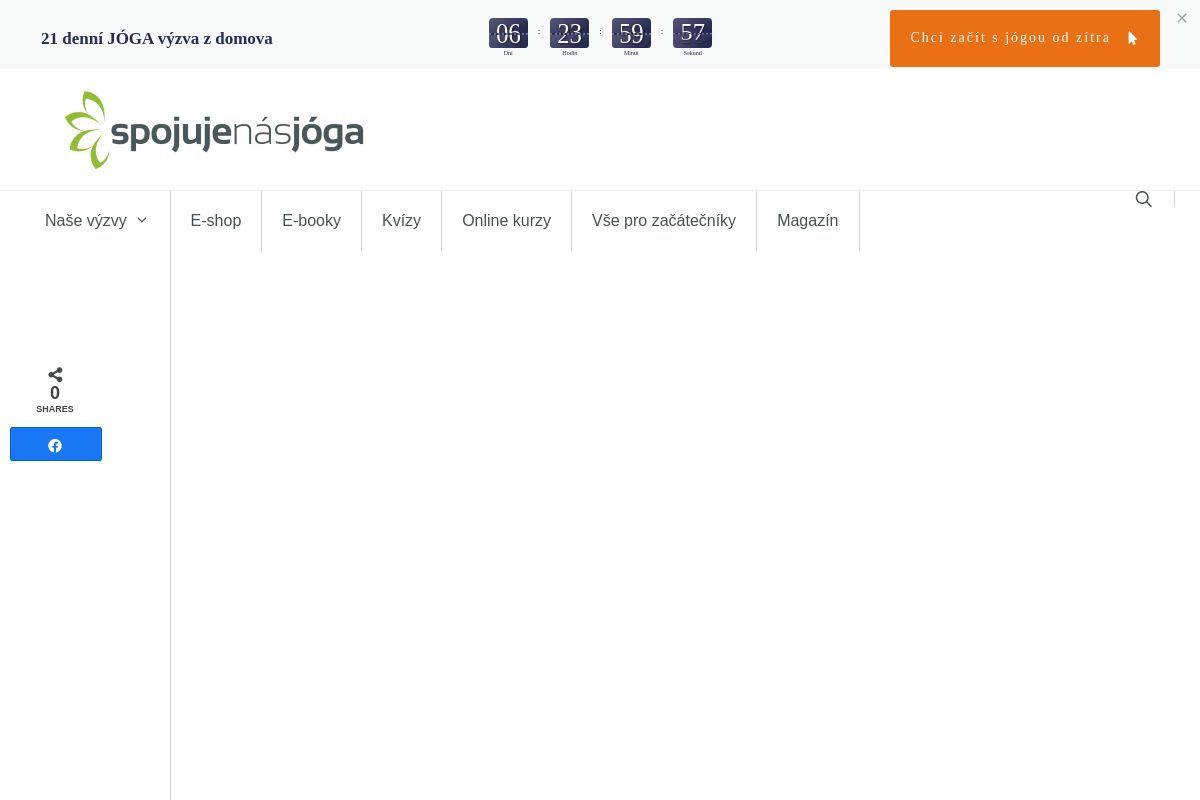Share the page via Facebook button
The width and height of the screenshot is (1200, 800).
[56, 444]
